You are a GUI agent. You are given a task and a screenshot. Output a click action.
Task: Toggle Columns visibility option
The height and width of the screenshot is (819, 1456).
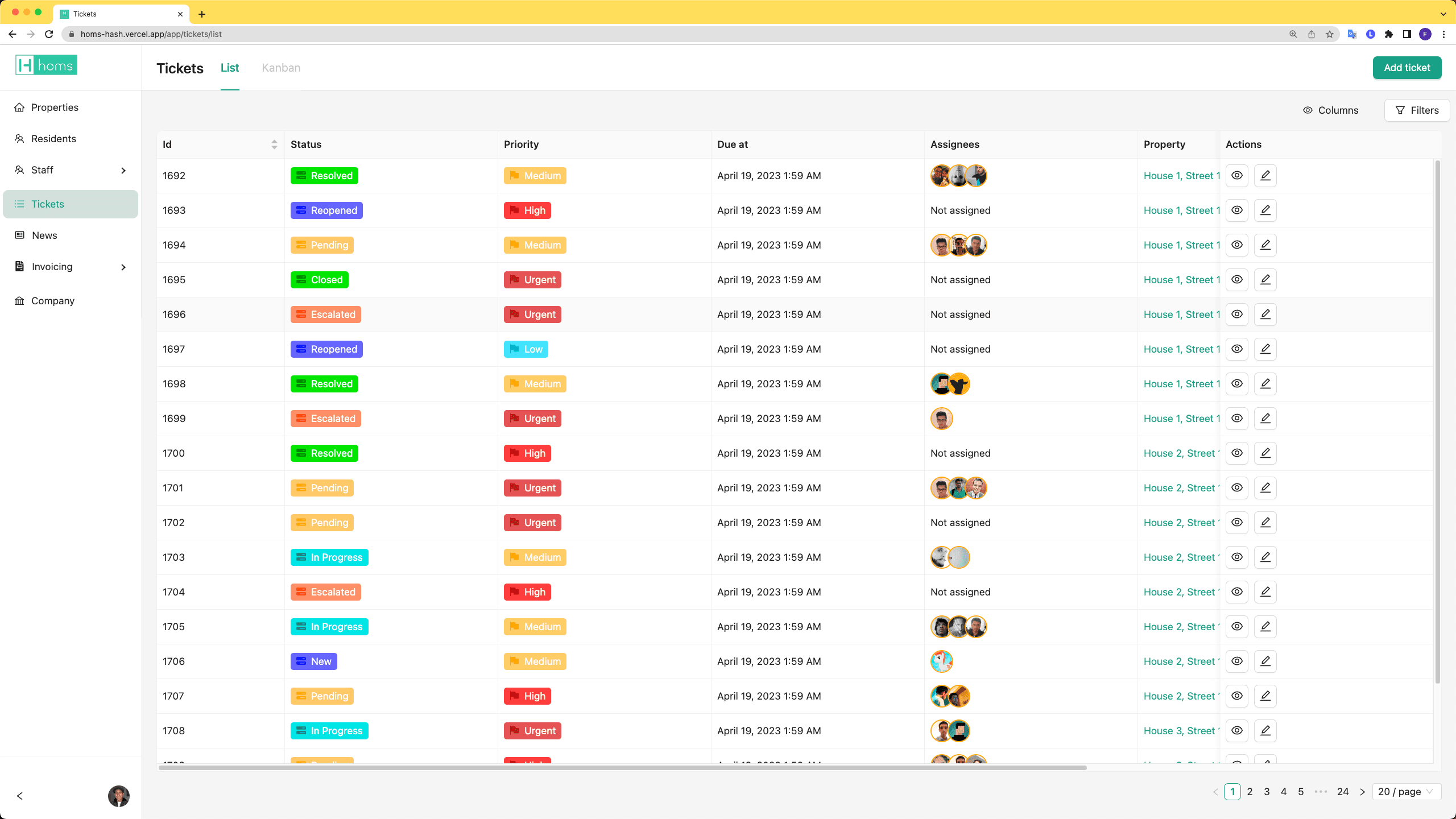(x=1330, y=110)
